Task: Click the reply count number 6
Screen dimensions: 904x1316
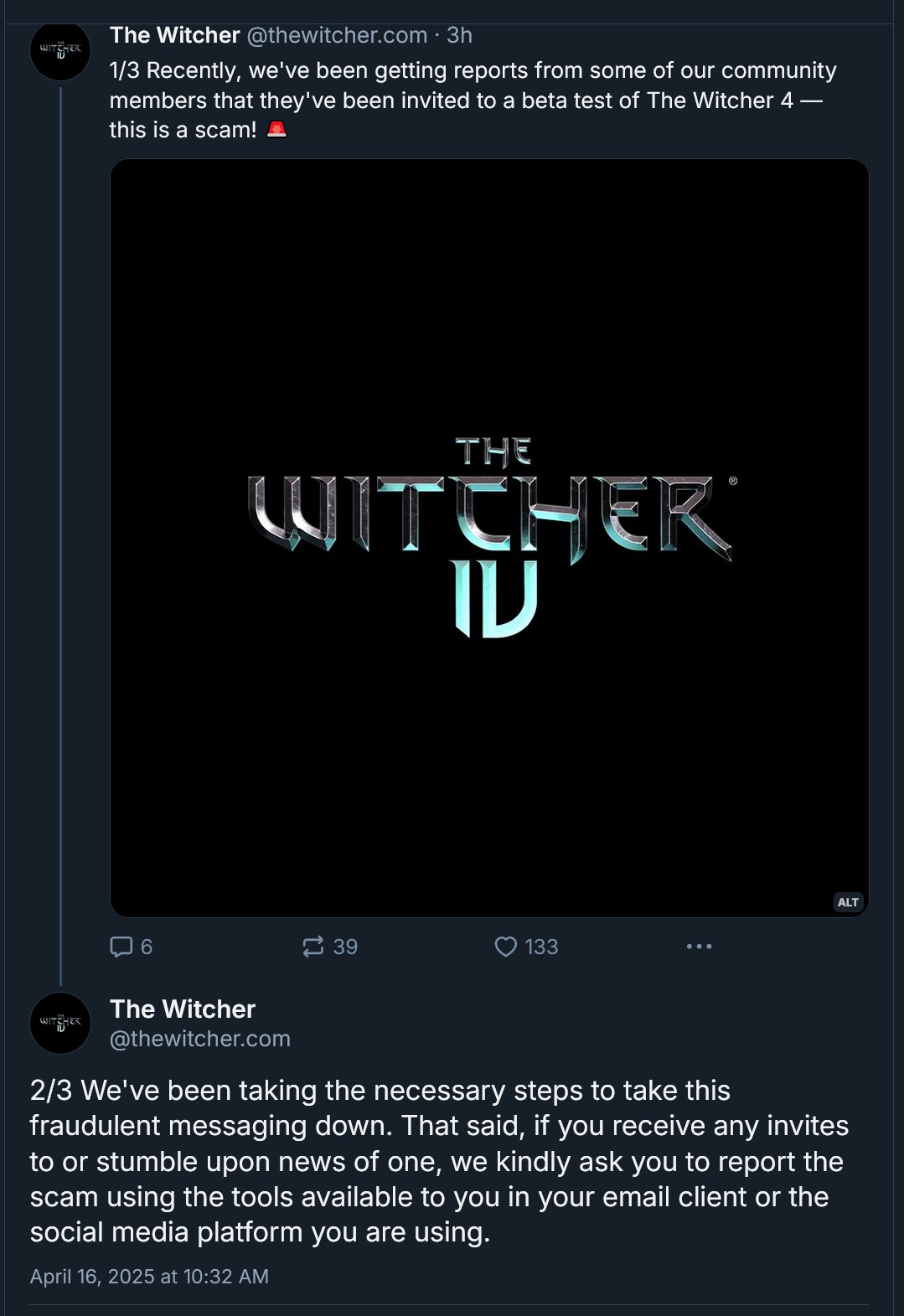Action: (147, 947)
